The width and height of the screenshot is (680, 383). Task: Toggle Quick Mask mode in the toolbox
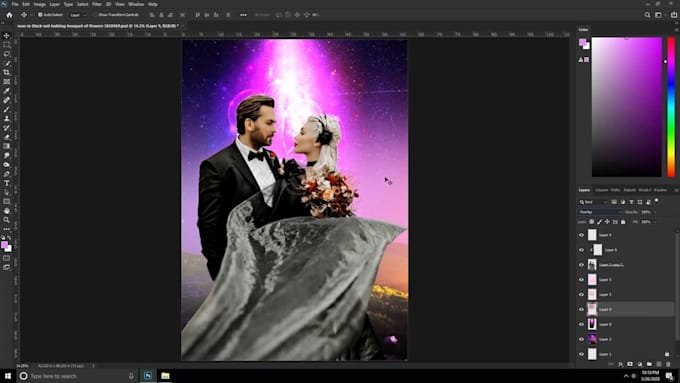(7, 258)
